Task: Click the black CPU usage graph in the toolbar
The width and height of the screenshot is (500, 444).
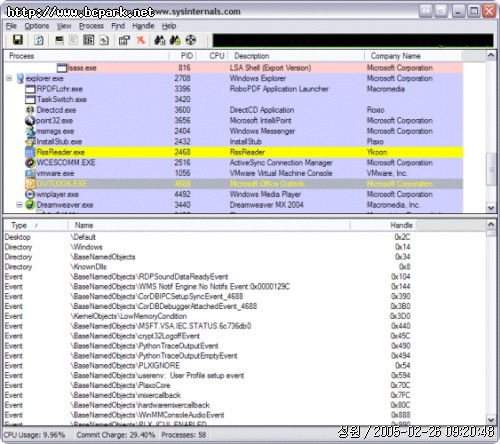Action: (x=353, y=40)
